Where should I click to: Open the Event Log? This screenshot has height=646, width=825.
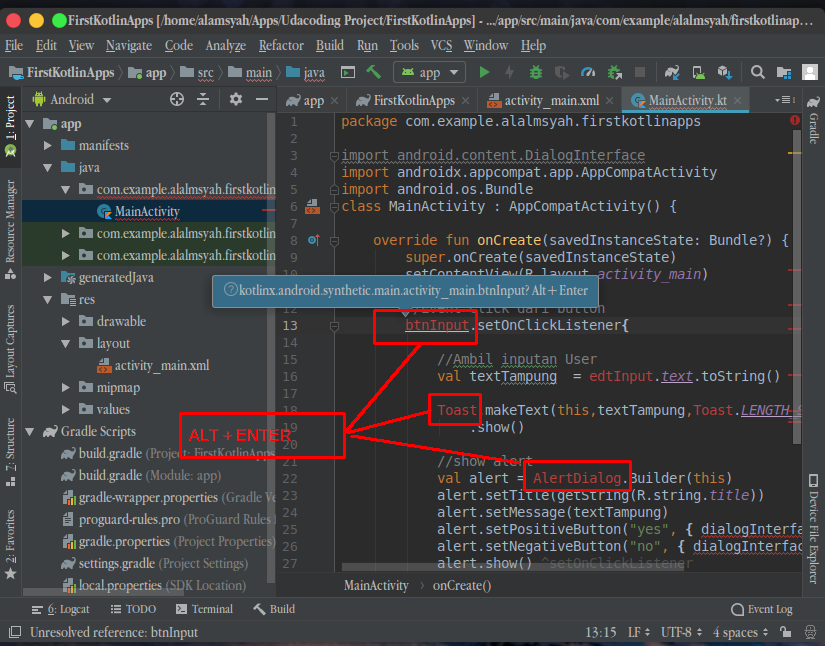(x=761, y=609)
